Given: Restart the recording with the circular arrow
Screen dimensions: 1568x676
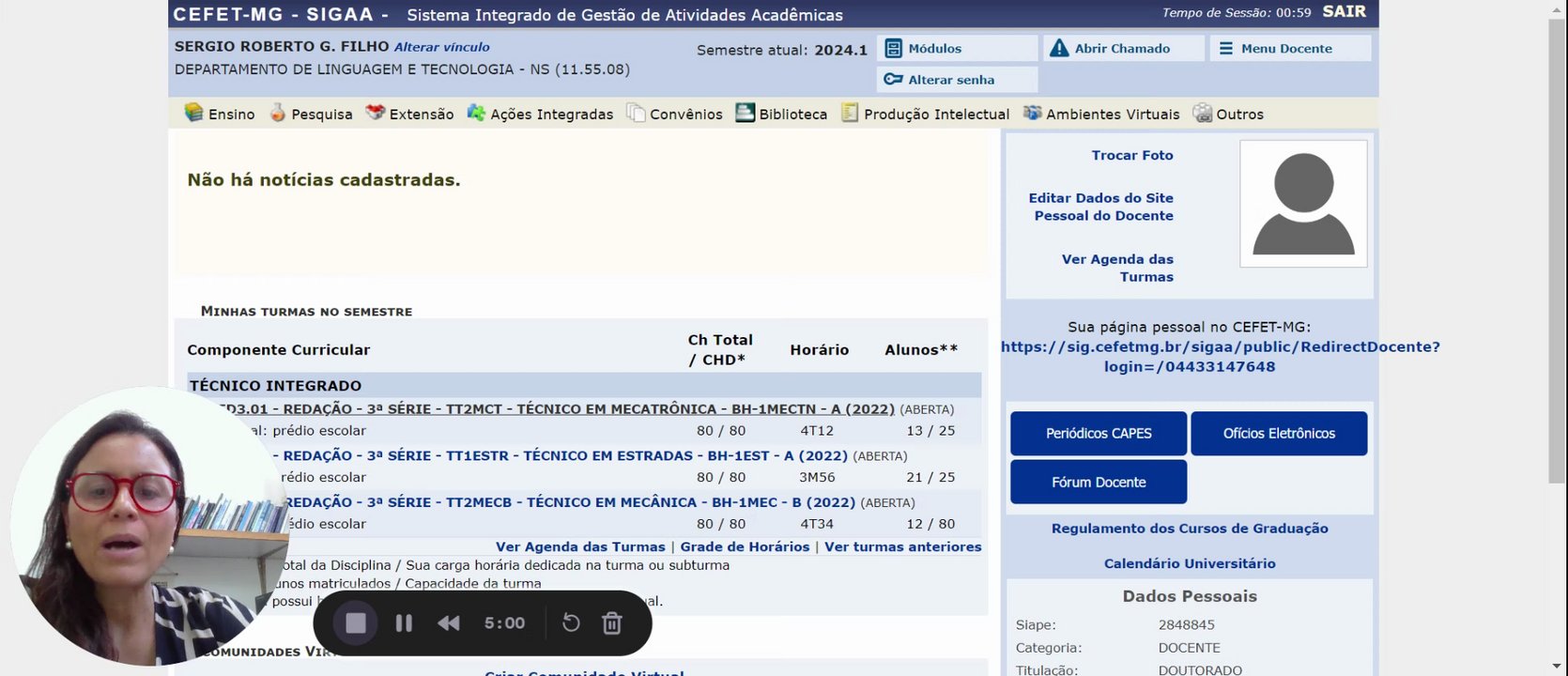Looking at the screenshot, I should pyautogui.click(x=571, y=622).
